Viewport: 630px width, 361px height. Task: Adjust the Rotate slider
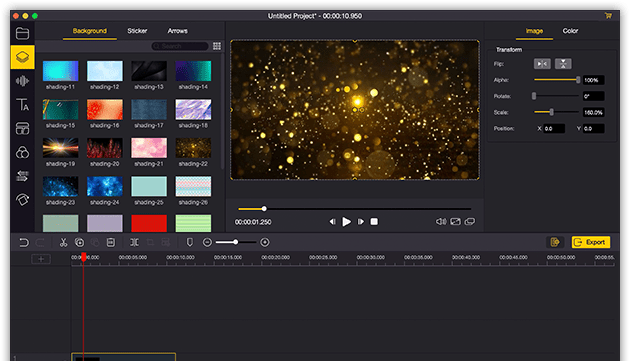557,96
